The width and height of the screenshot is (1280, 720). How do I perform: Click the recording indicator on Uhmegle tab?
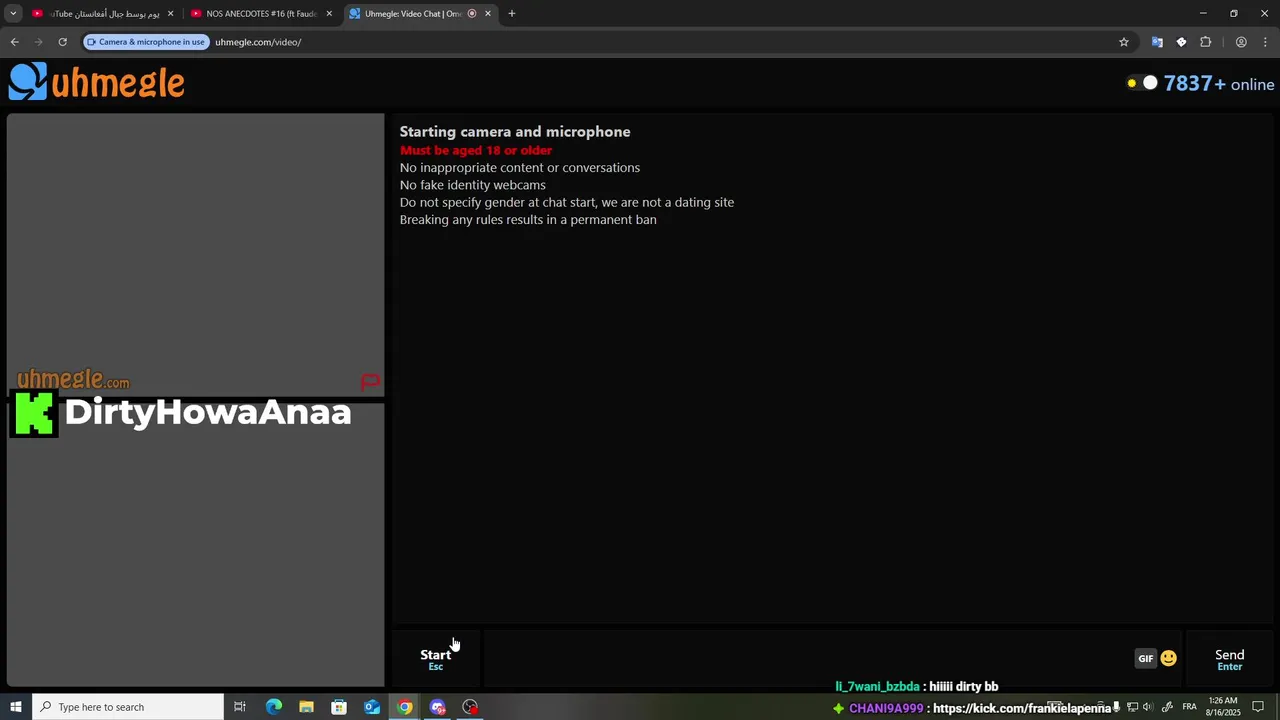[472, 14]
